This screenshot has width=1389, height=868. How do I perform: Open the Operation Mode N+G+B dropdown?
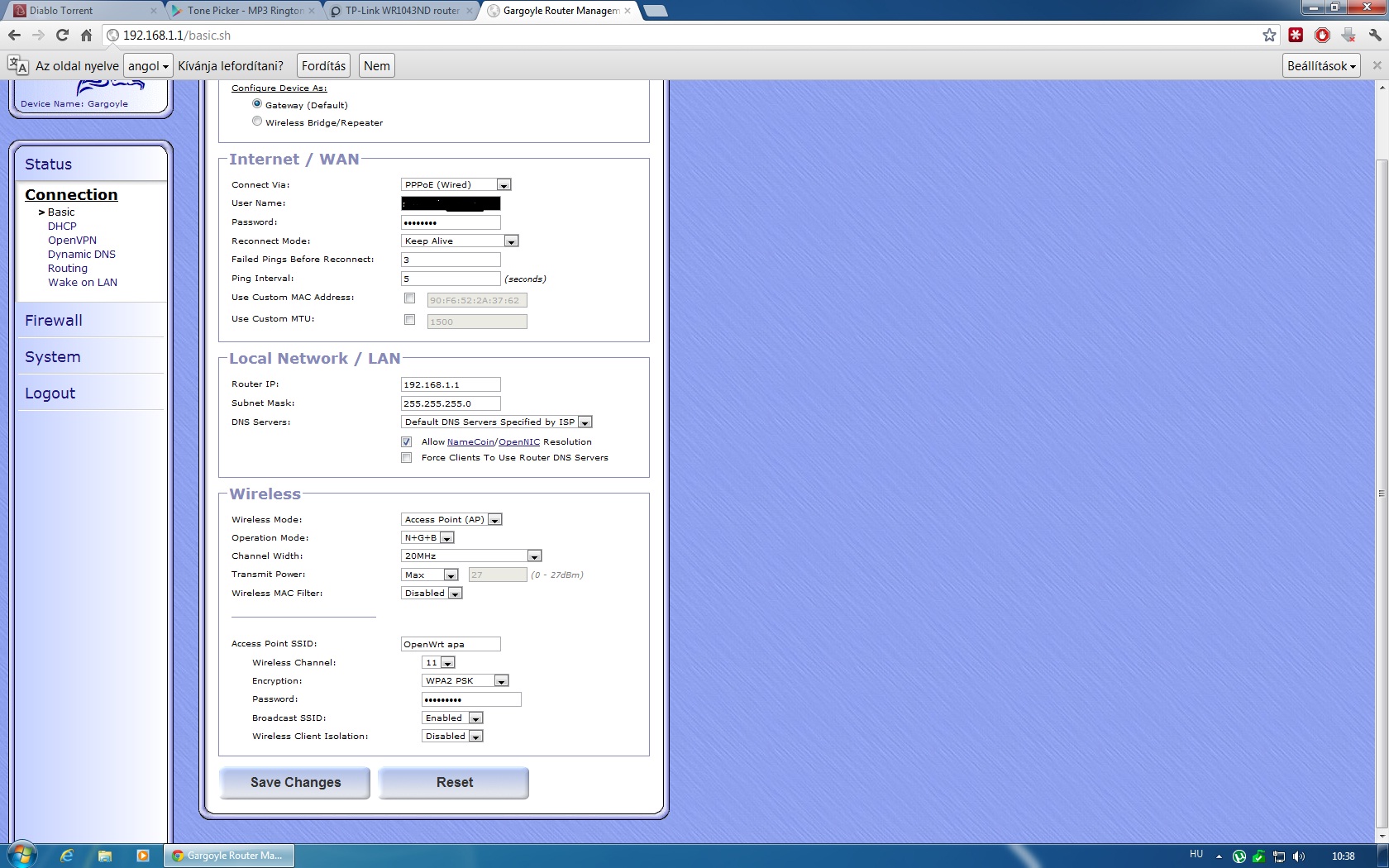pyautogui.click(x=427, y=537)
